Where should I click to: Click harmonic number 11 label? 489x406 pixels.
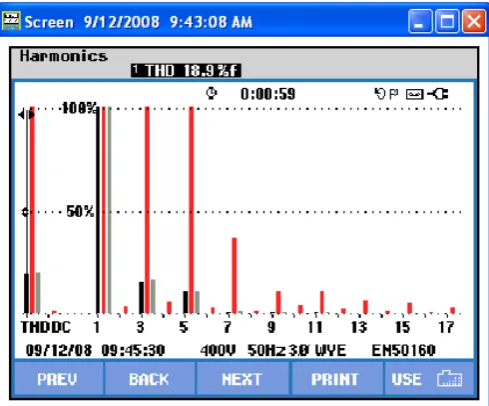pos(315,327)
